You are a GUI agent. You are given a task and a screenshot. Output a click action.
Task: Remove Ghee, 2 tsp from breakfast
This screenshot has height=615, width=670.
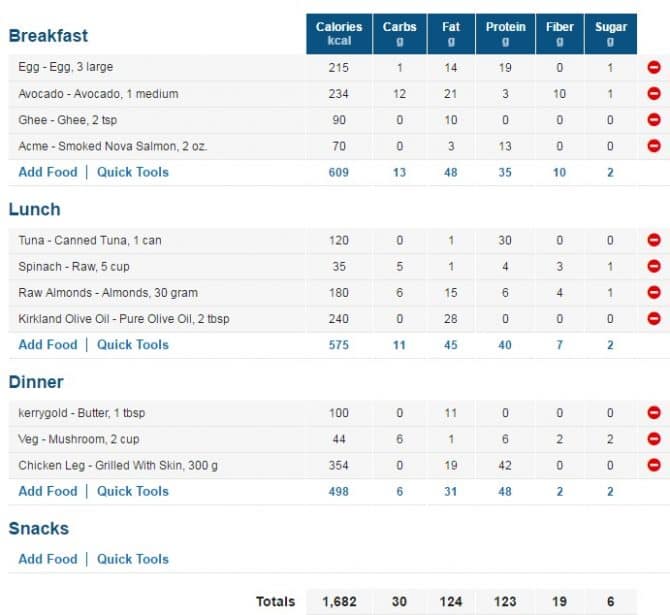click(x=654, y=120)
